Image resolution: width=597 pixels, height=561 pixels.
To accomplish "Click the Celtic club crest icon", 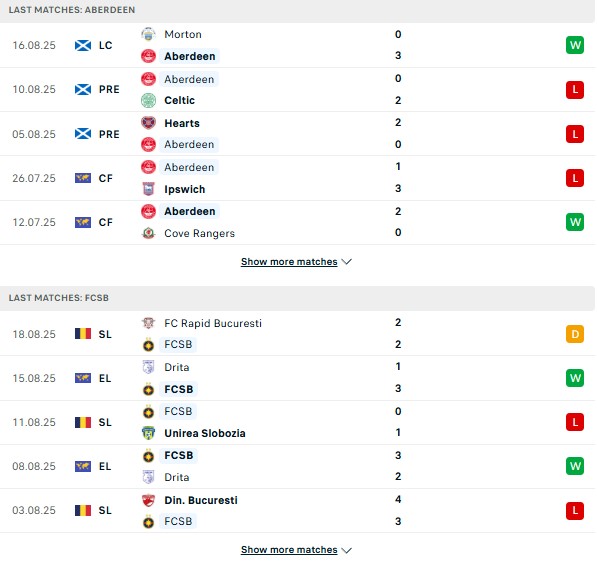I will (x=148, y=100).
